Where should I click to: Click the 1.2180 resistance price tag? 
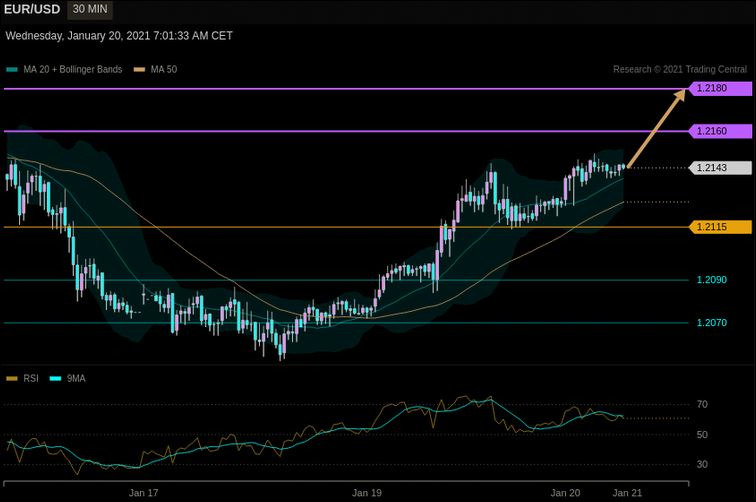[720, 88]
